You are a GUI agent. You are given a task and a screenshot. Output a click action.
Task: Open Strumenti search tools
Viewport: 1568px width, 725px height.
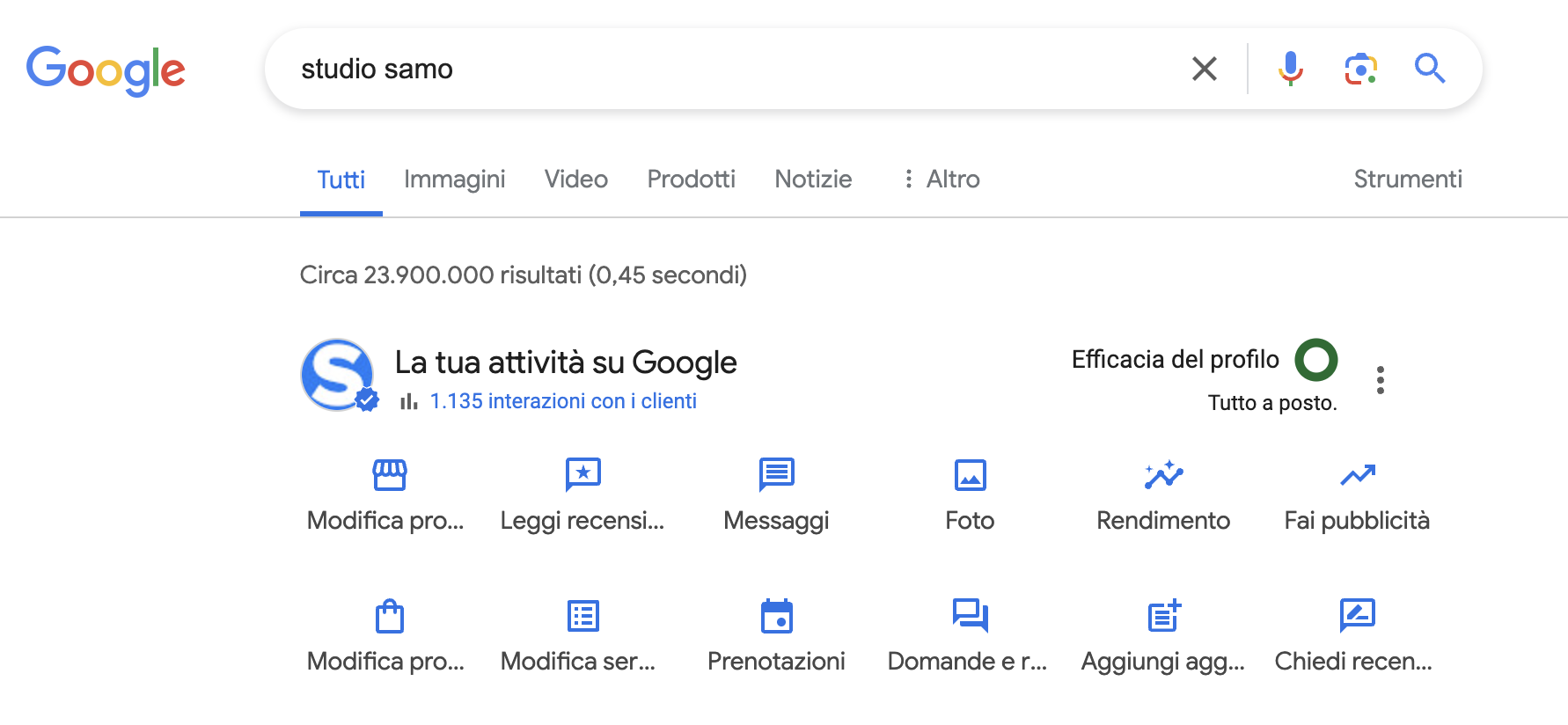(x=1408, y=179)
